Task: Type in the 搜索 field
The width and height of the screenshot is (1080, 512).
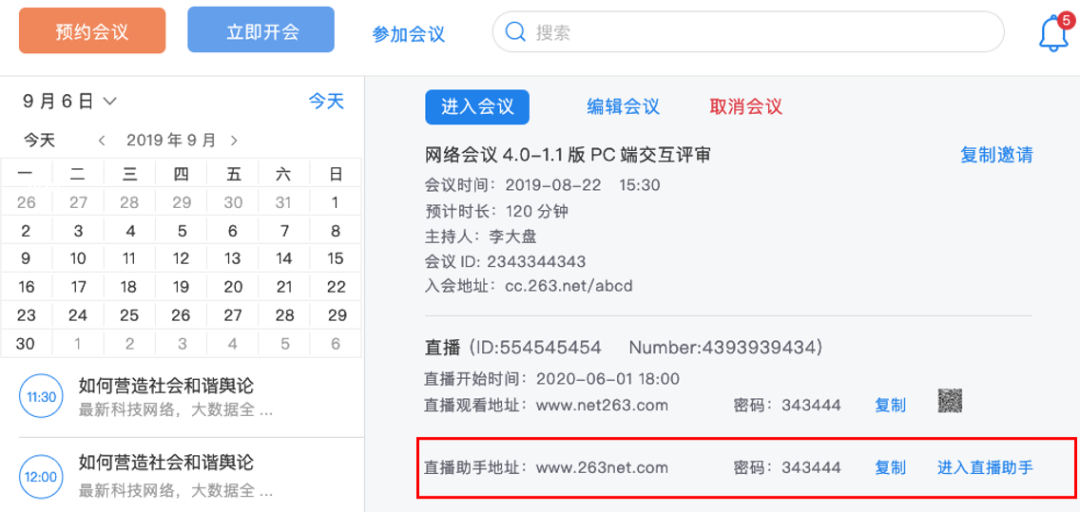Action: click(760, 32)
